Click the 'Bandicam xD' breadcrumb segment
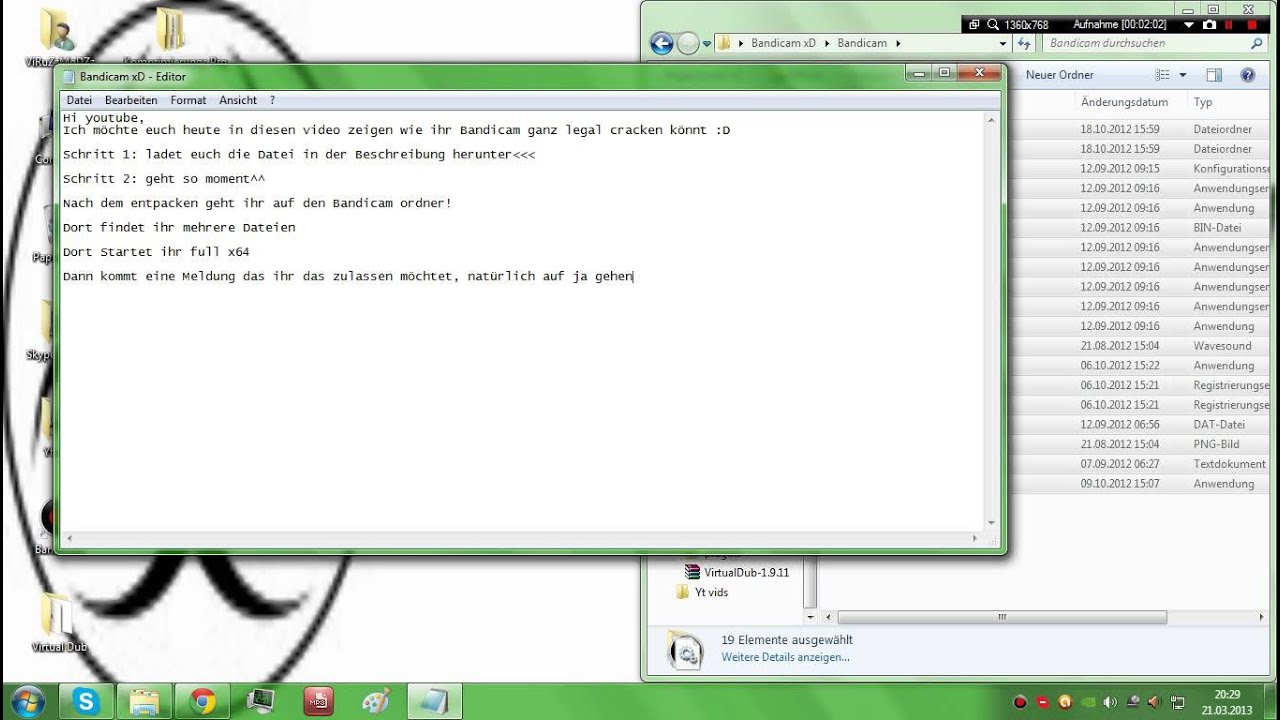The height and width of the screenshot is (720, 1280). point(783,43)
